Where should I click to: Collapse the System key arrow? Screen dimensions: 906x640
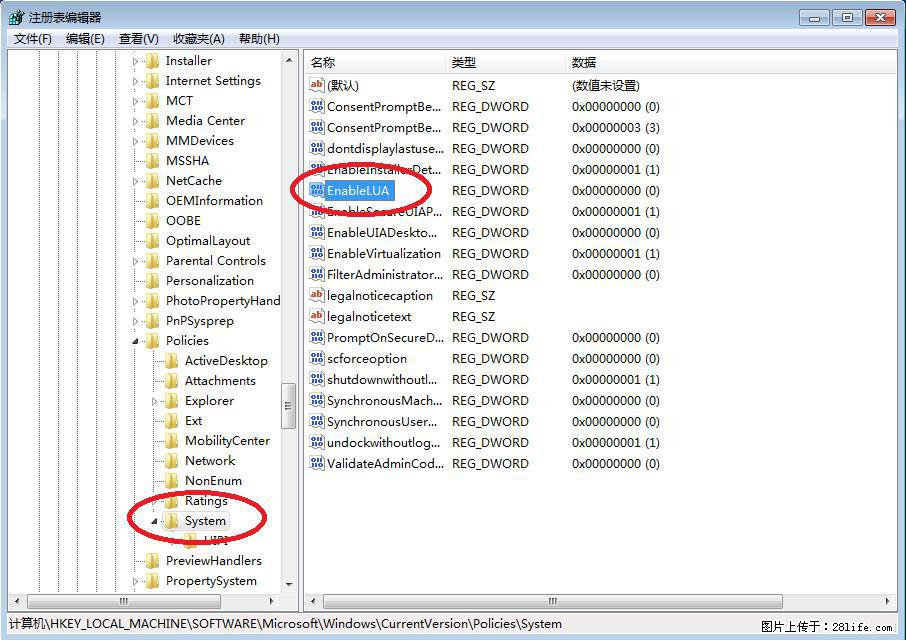(x=154, y=521)
